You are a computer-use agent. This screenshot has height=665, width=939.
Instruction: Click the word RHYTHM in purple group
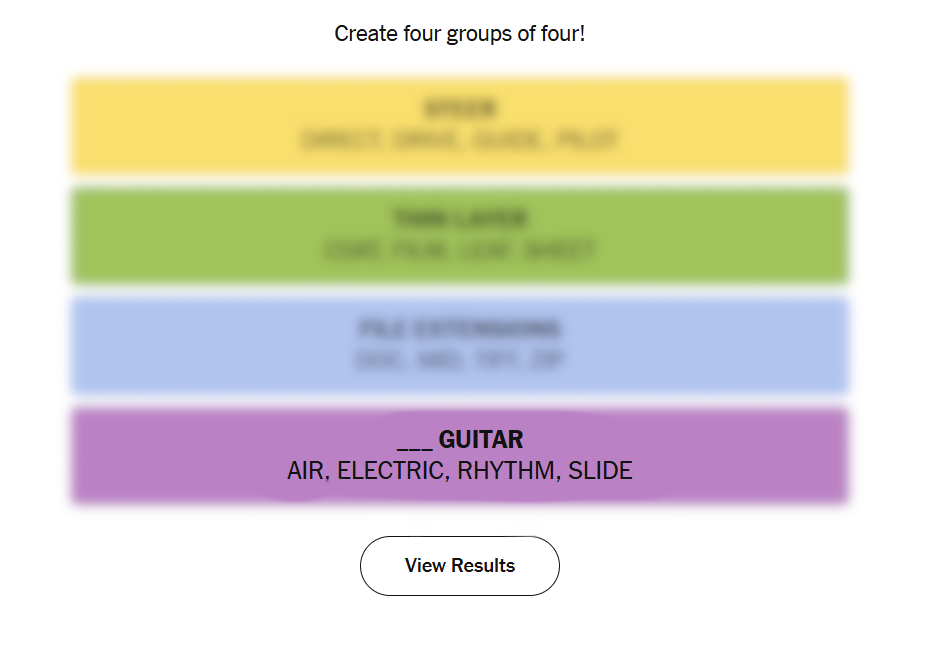click(x=507, y=471)
